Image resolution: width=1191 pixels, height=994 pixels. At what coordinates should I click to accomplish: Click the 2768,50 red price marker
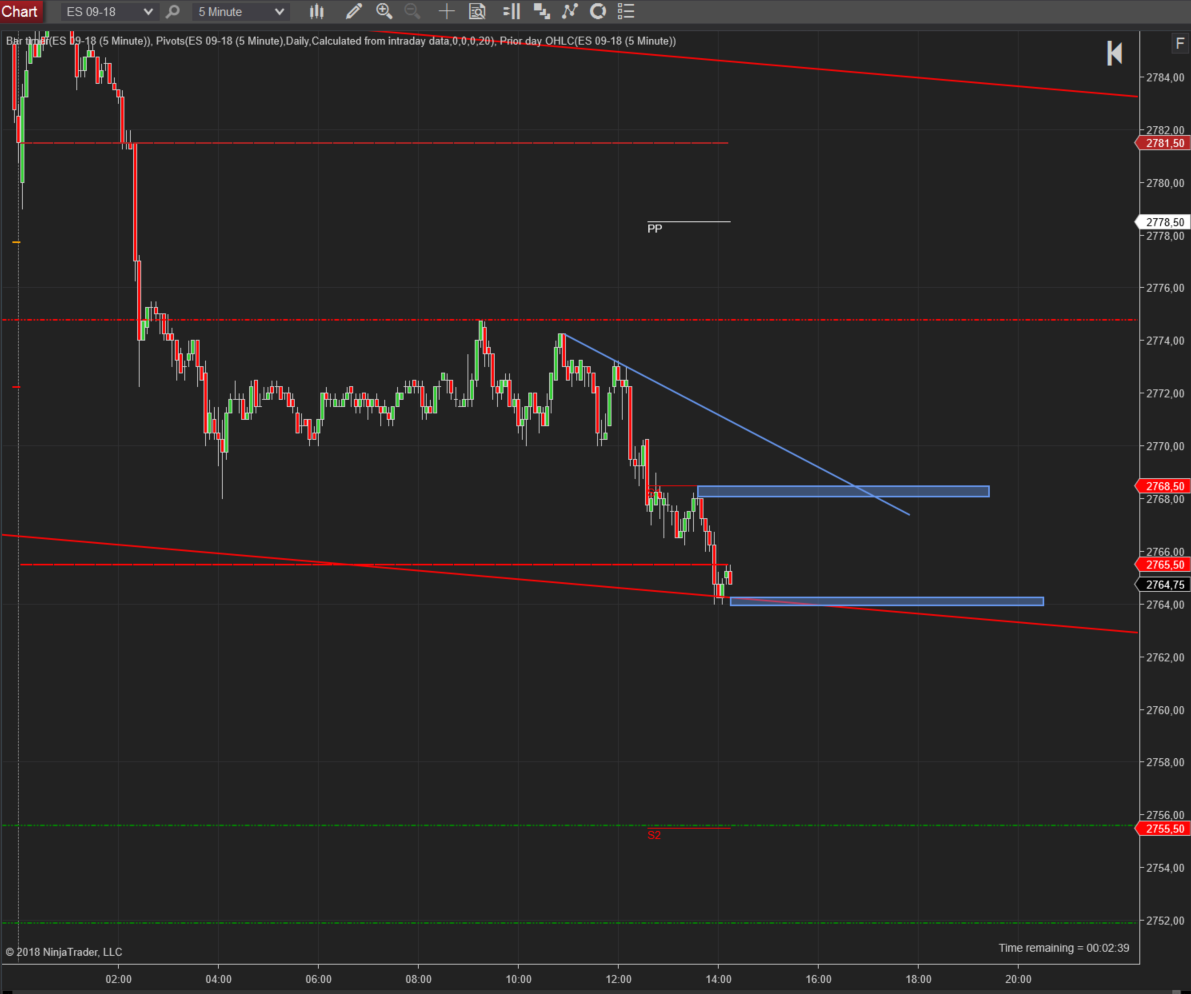coord(1163,486)
